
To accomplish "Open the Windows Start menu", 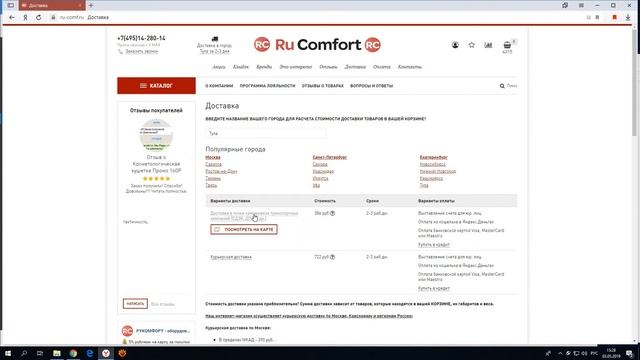I will (x=8, y=353).
